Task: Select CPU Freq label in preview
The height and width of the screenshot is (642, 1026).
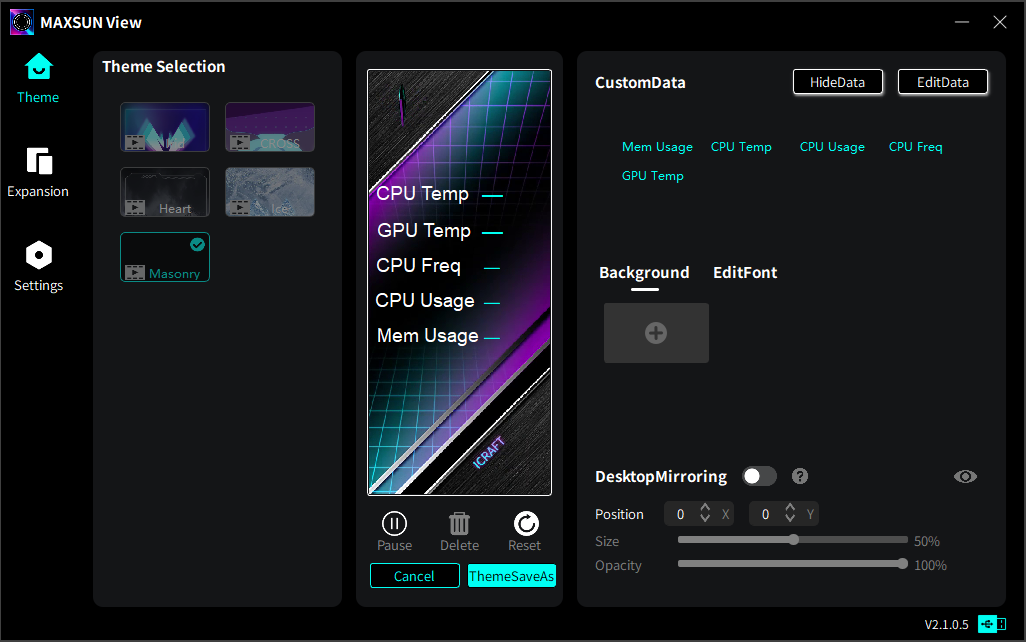Action: (418, 265)
